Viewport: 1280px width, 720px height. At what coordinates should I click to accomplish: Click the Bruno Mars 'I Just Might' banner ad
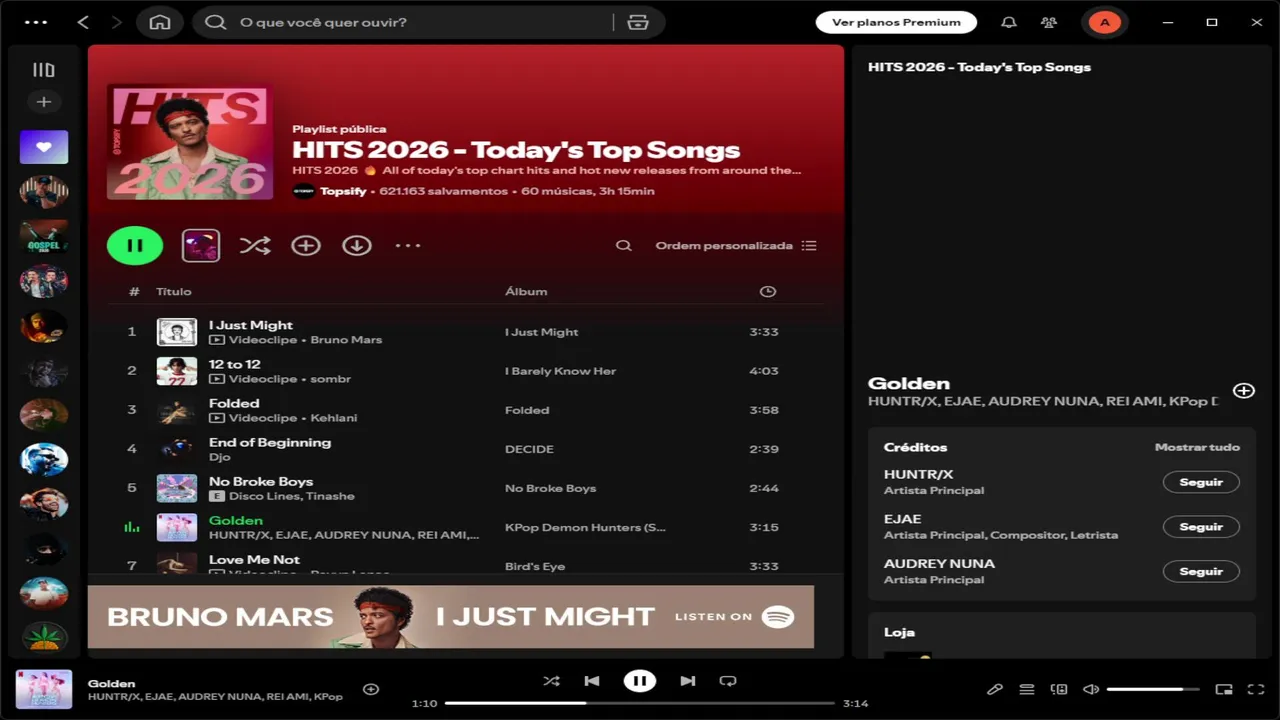[451, 617]
